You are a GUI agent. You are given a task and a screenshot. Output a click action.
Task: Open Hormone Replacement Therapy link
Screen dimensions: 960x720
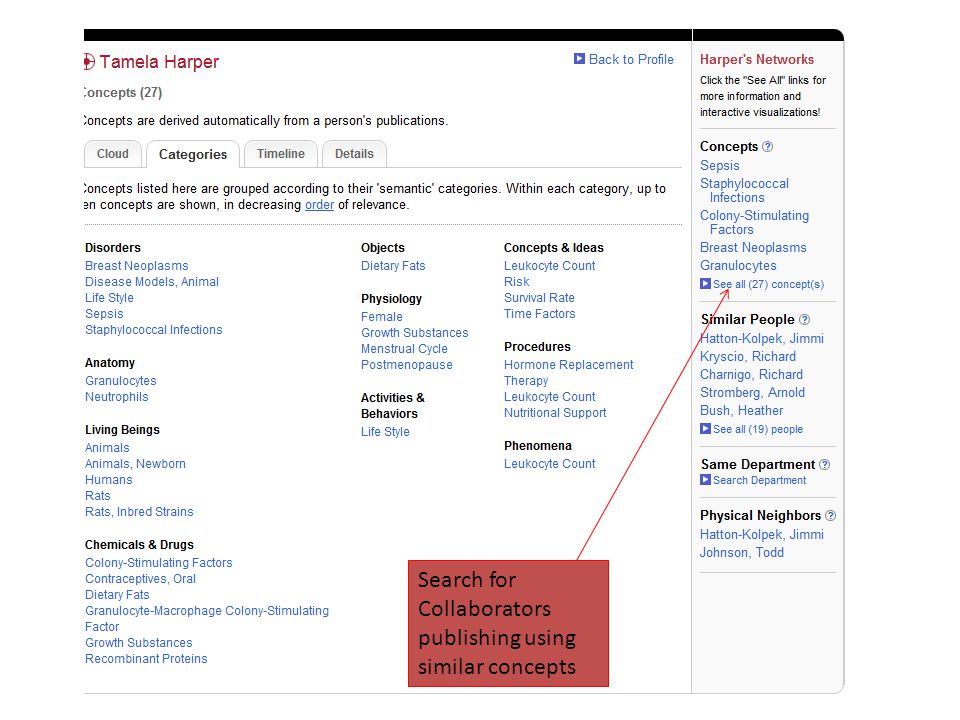click(x=568, y=372)
